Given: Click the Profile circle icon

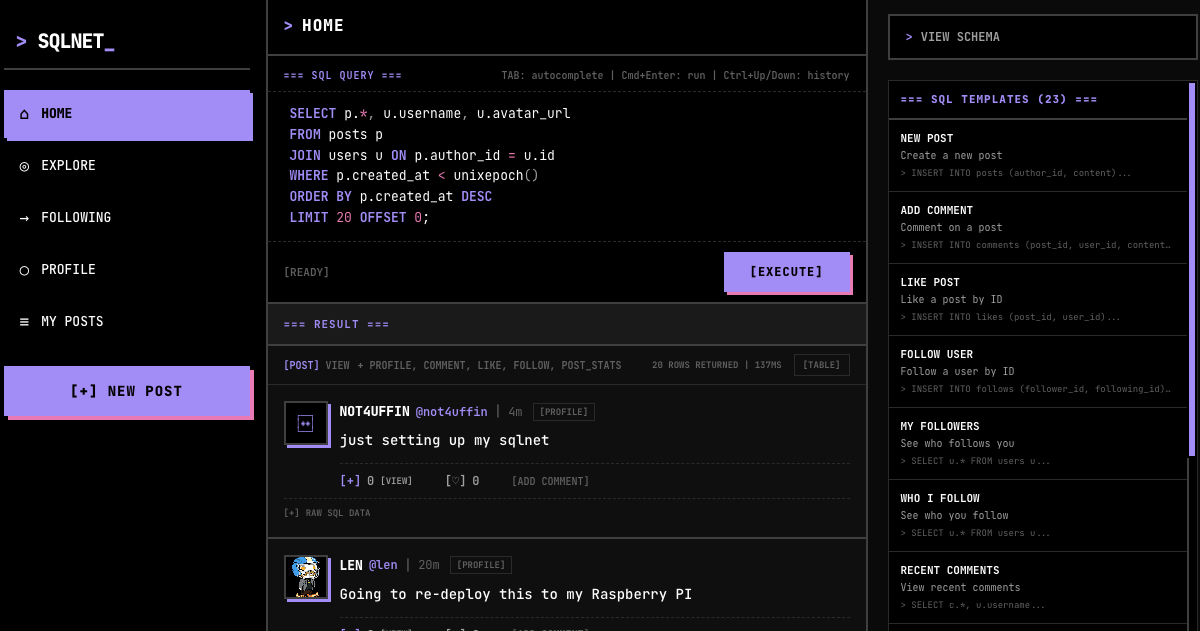Looking at the screenshot, I should click(x=24, y=270).
